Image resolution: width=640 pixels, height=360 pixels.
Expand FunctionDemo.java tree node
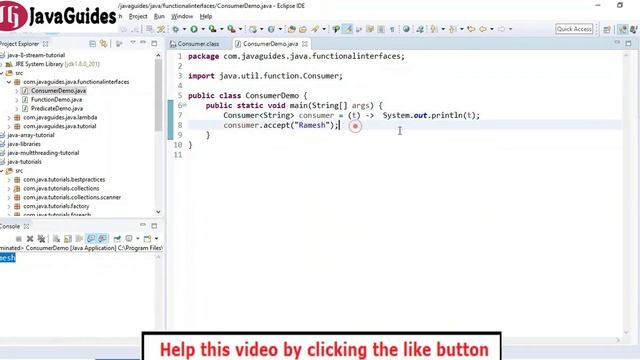pos(17,100)
